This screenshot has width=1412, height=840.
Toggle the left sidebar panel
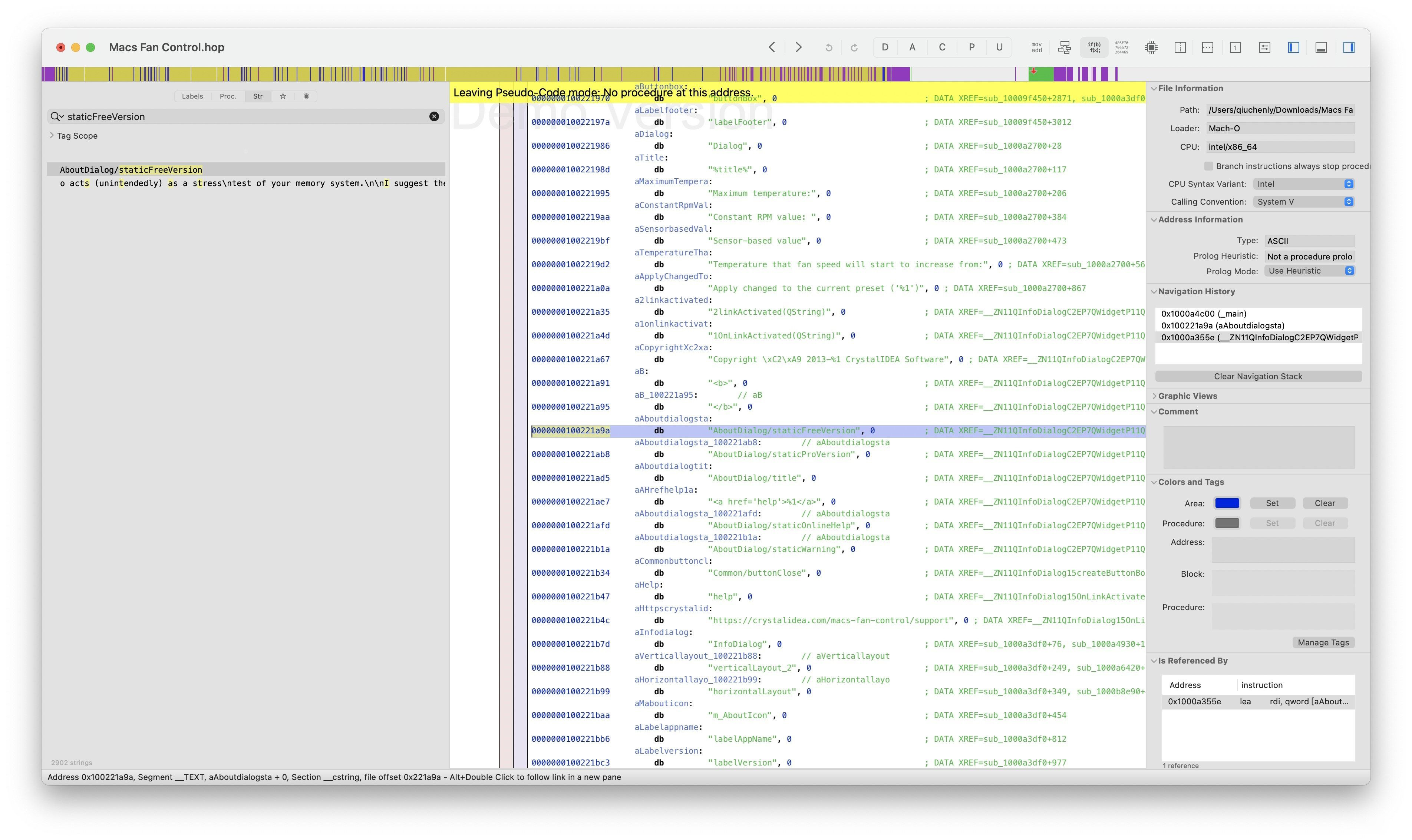pos(1293,47)
